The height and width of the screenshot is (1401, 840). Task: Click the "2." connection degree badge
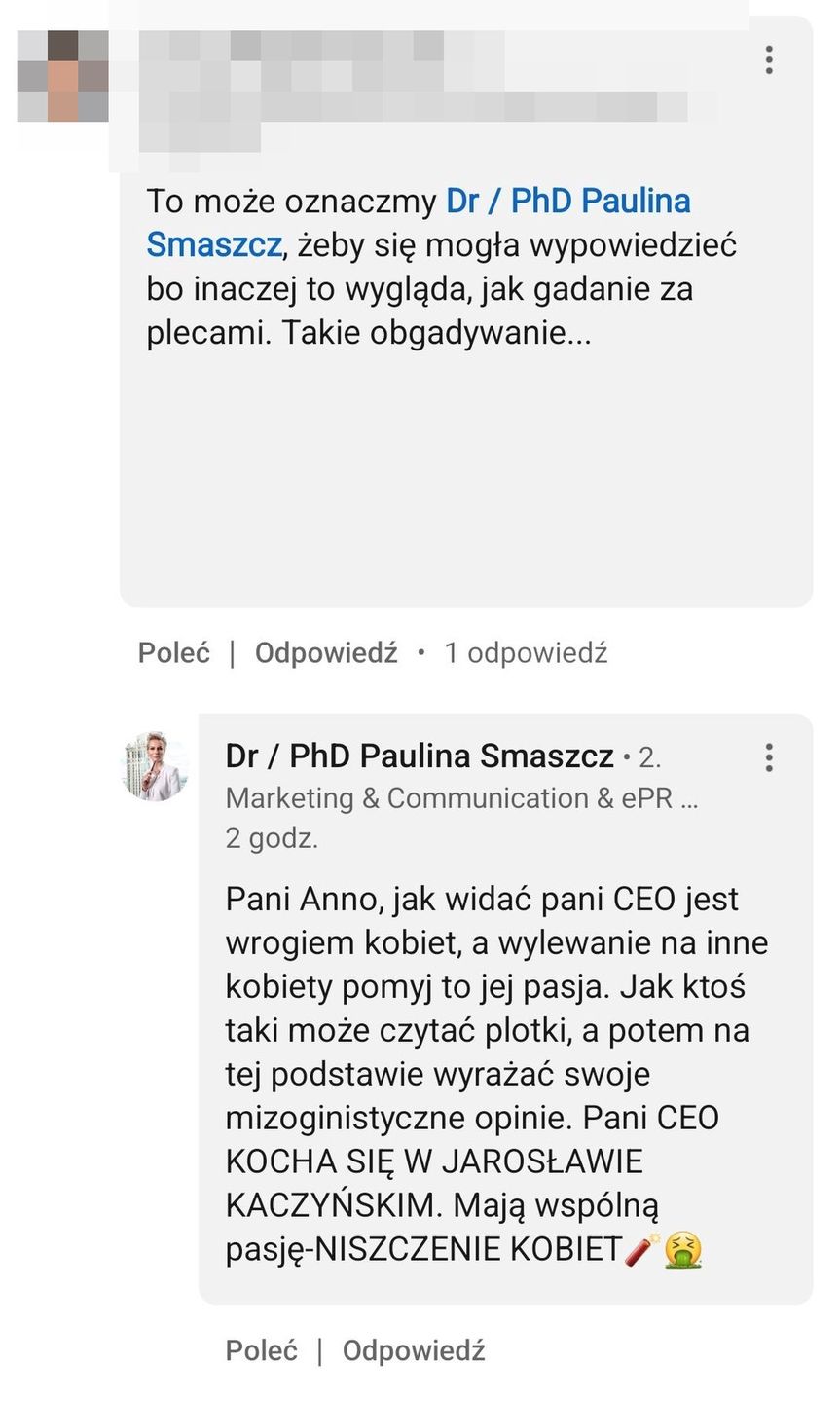tap(649, 756)
